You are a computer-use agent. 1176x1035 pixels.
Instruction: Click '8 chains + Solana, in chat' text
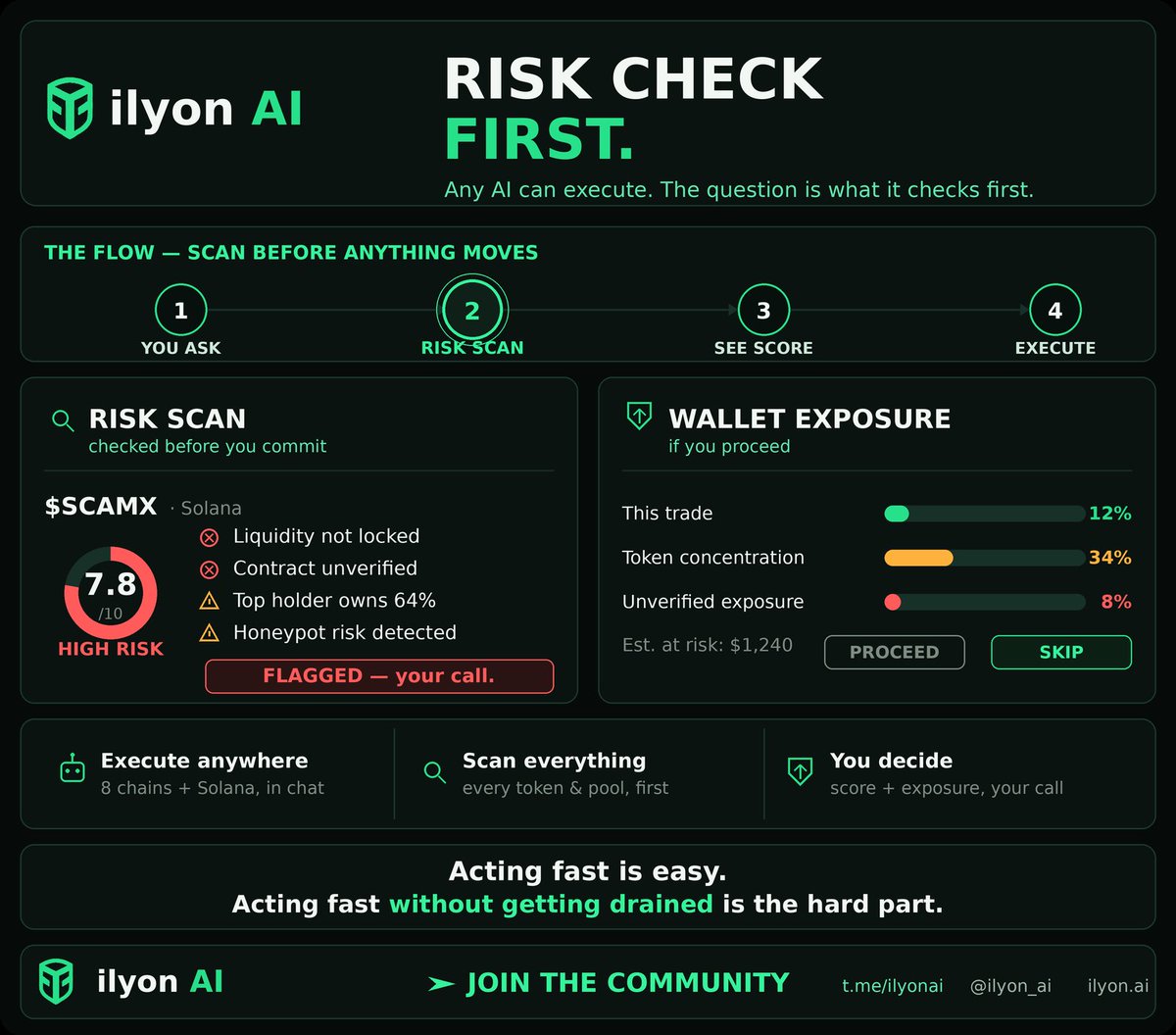213,788
